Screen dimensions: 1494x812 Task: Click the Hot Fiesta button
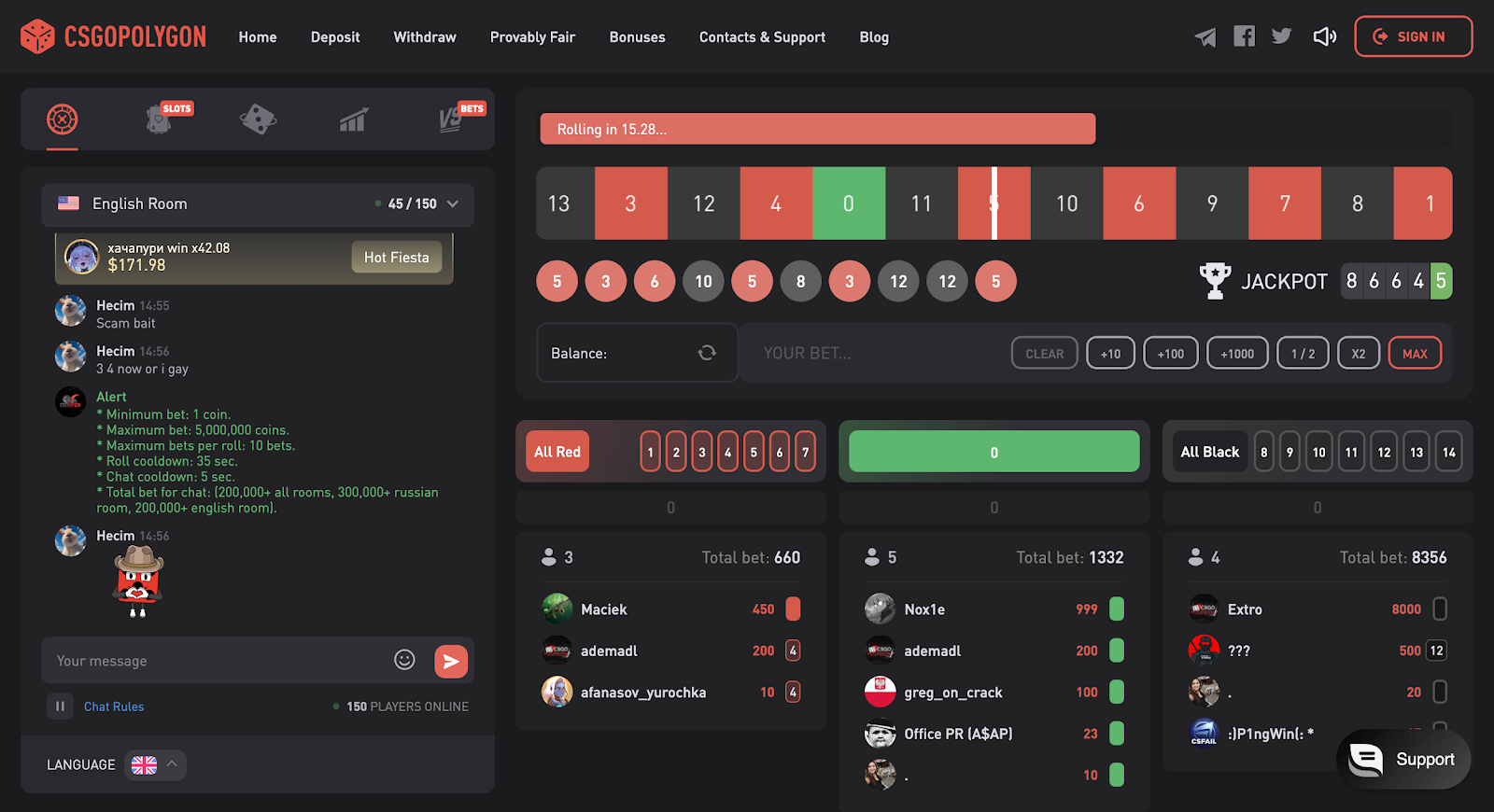point(396,258)
